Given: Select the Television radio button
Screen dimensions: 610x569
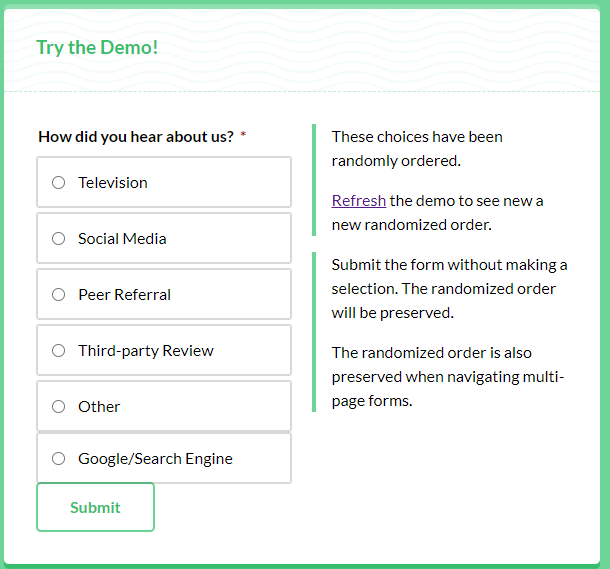Looking at the screenshot, I should tap(59, 183).
